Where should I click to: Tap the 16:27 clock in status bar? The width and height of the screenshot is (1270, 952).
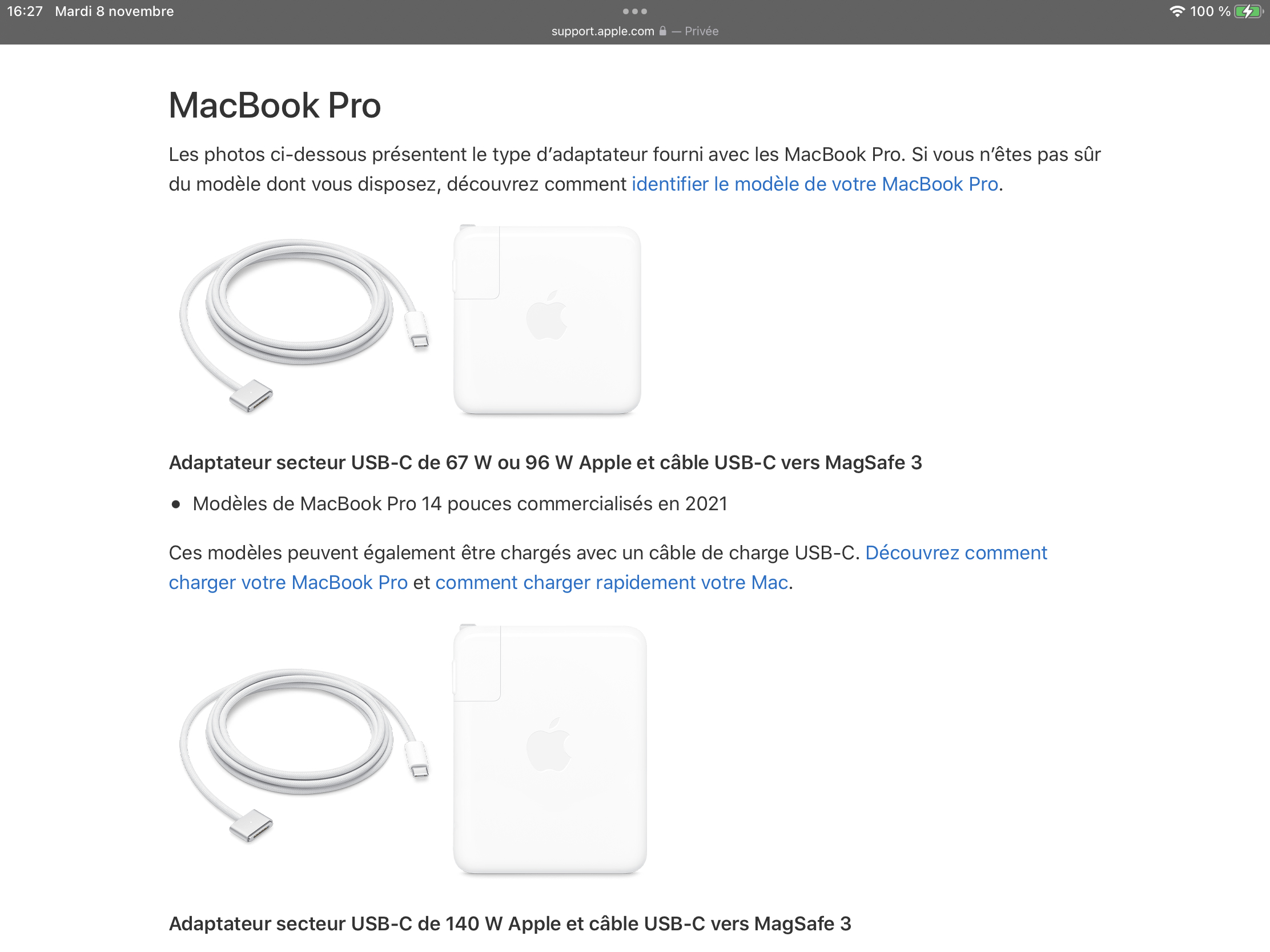25,11
